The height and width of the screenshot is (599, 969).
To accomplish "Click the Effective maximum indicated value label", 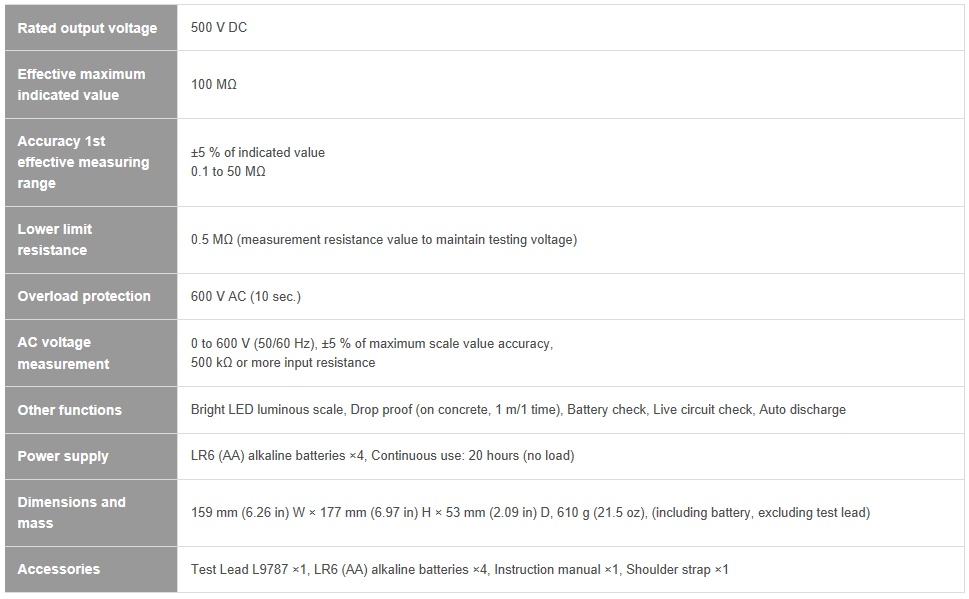I will click(x=81, y=85).
